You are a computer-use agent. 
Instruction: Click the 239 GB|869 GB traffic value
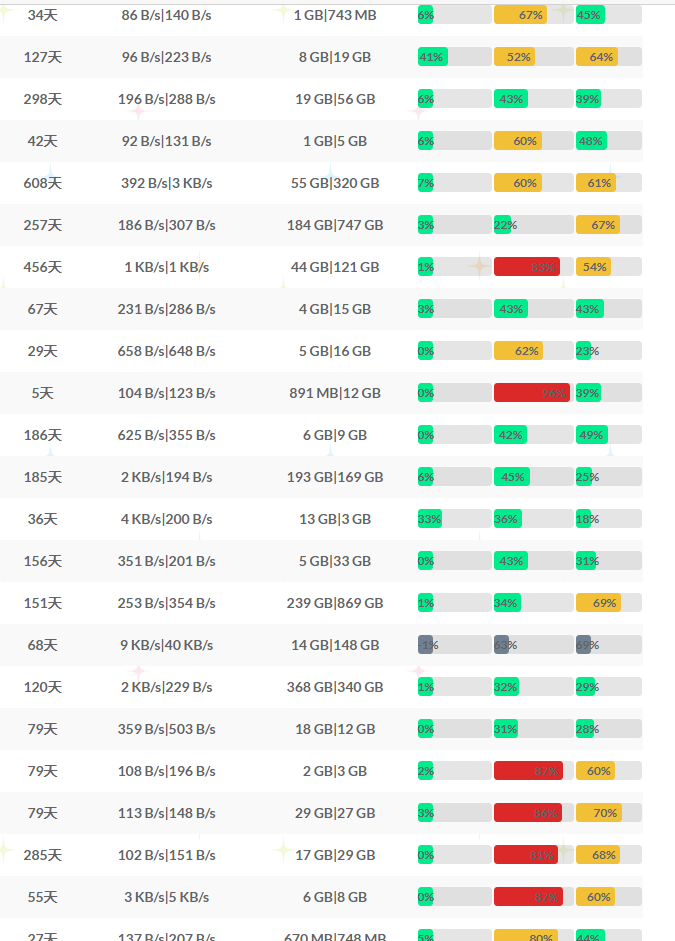click(335, 603)
